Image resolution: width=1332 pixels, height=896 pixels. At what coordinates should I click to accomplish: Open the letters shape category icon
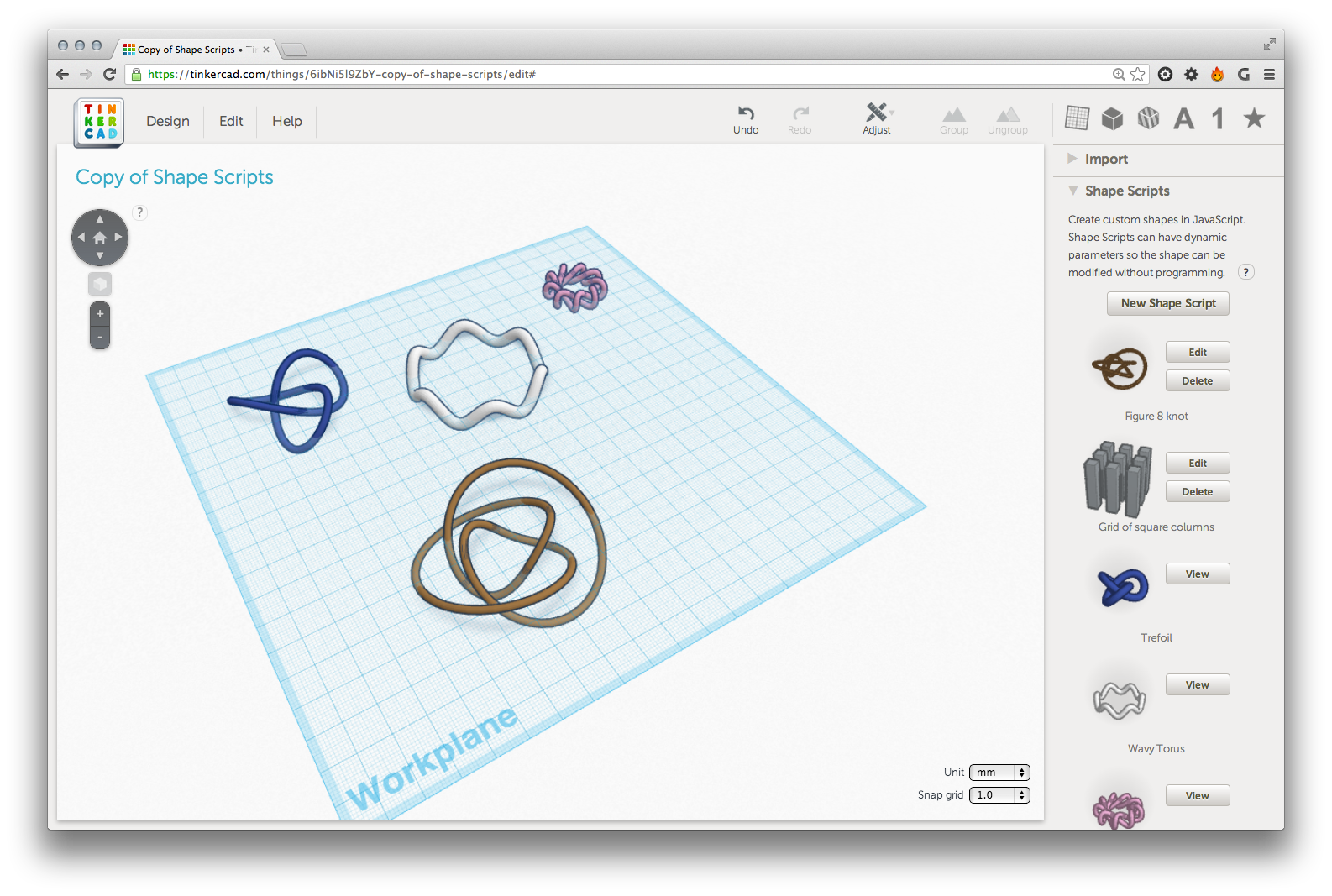1183,119
